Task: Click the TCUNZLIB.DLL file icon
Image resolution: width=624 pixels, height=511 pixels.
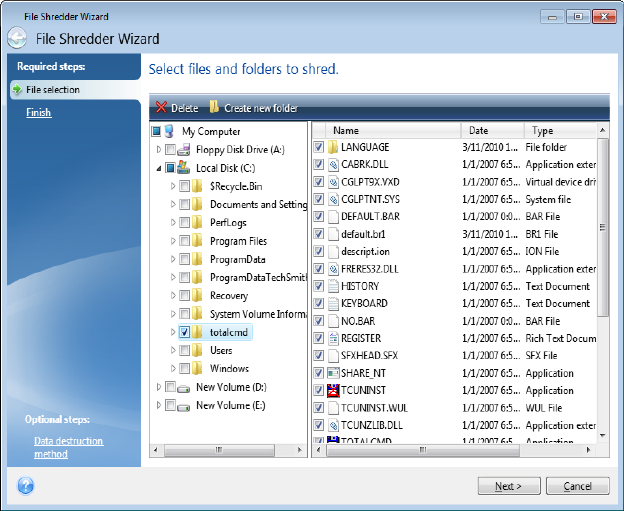Action: coord(333,425)
